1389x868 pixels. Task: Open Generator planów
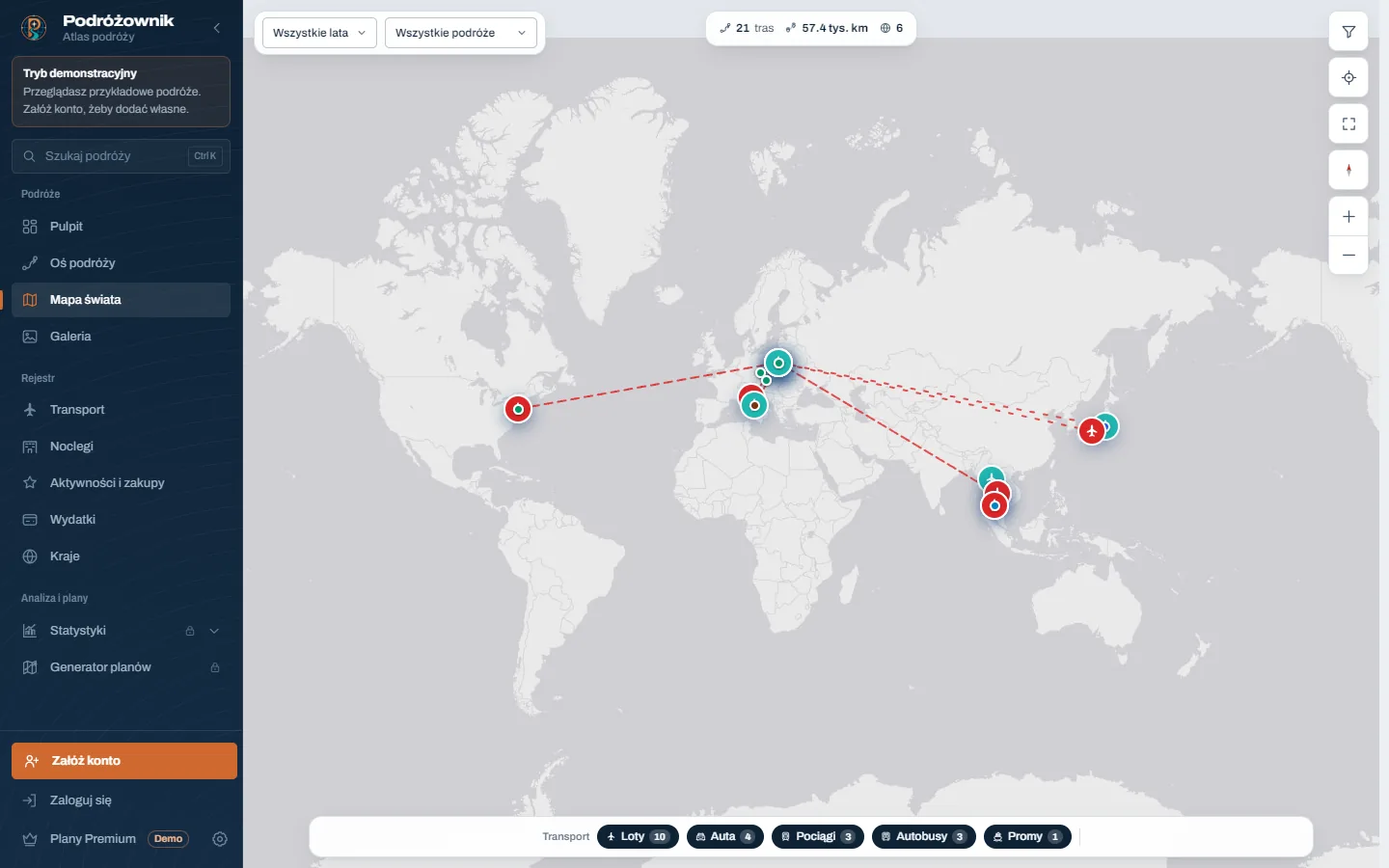[121, 667]
